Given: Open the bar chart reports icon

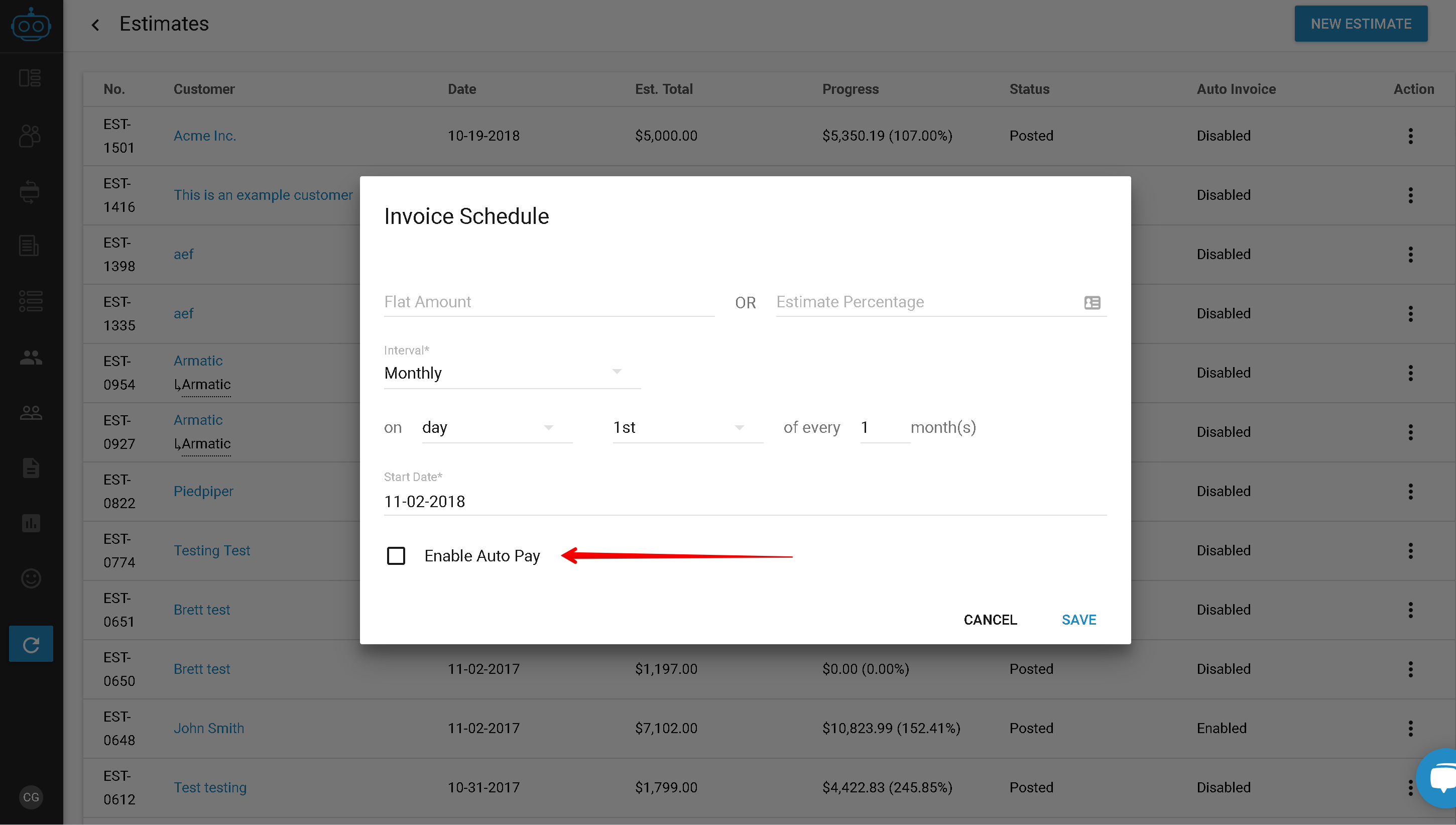Looking at the screenshot, I should click(31, 523).
